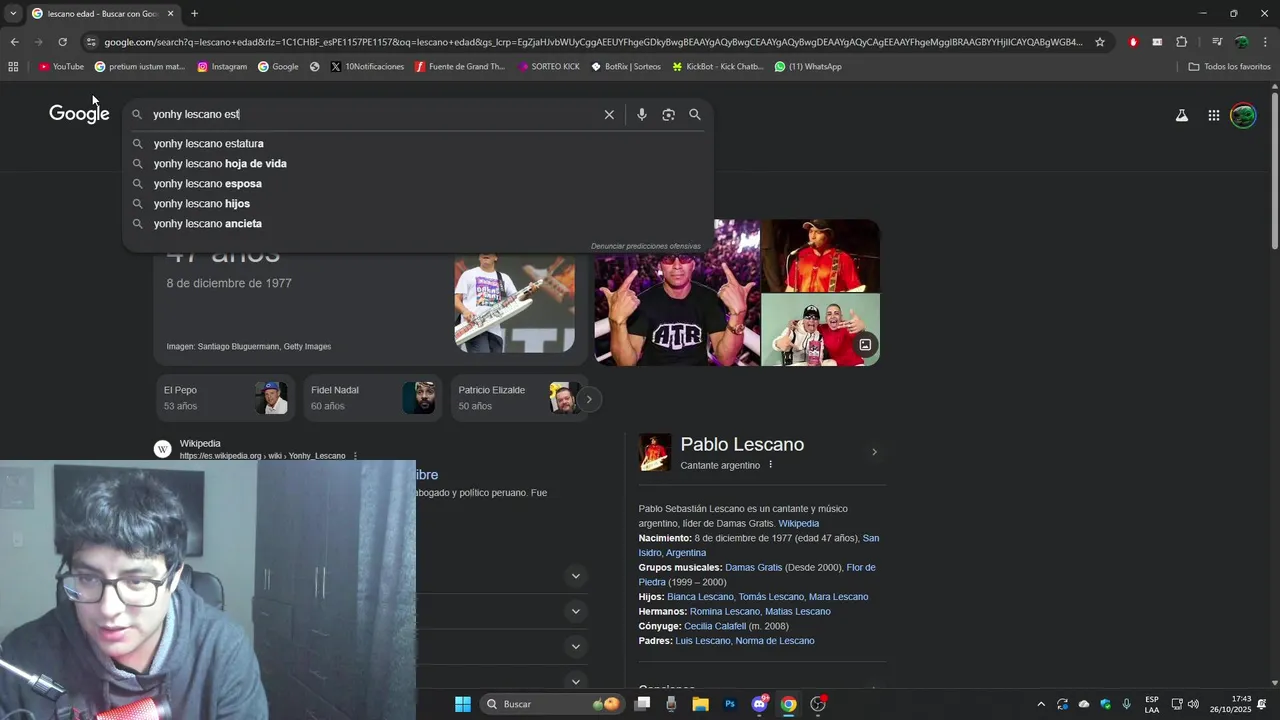
Task: Start voice search with microphone icon
Action: pyautogui.click(x=642, y=115)
